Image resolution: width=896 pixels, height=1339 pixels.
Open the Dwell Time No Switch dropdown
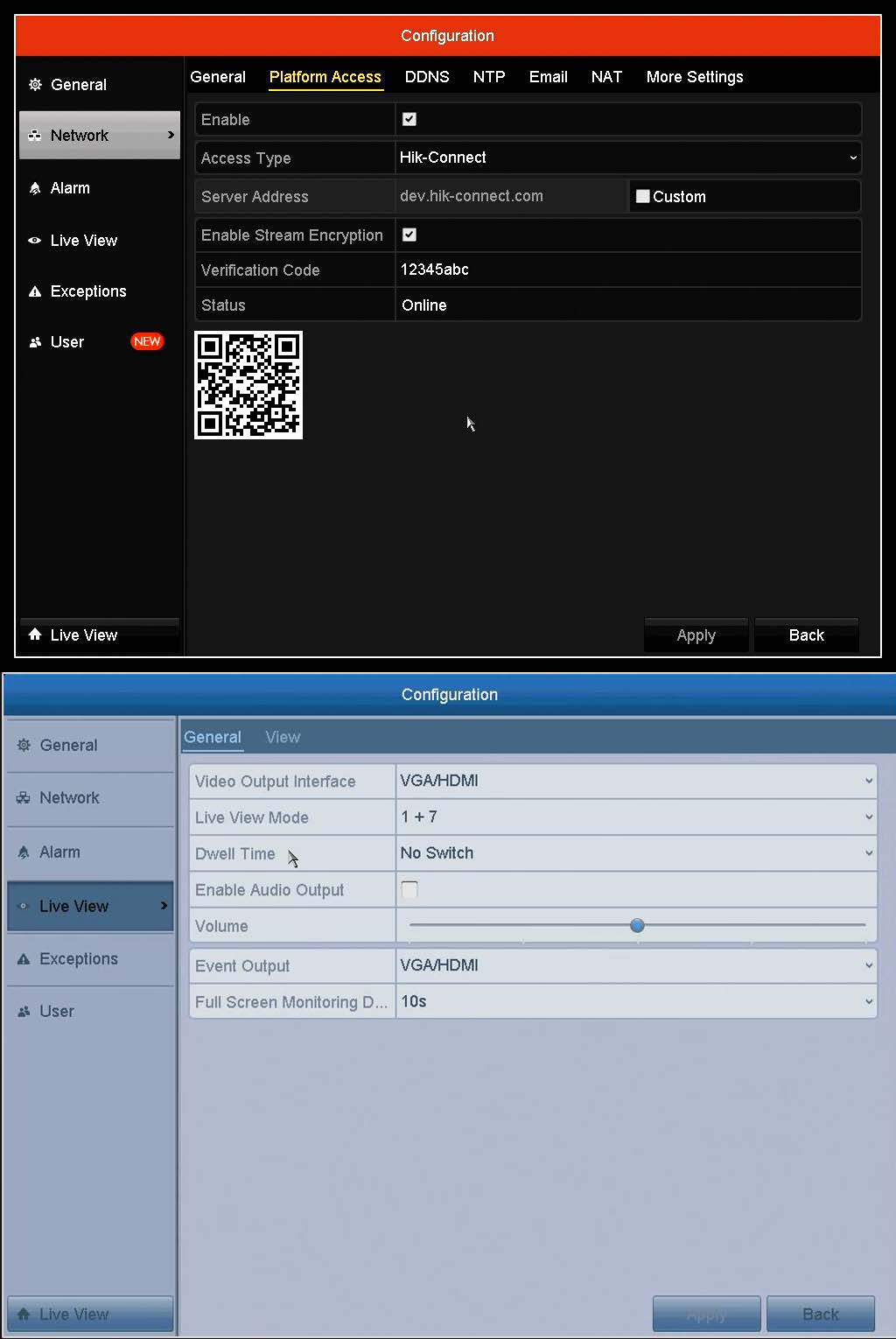636,853
